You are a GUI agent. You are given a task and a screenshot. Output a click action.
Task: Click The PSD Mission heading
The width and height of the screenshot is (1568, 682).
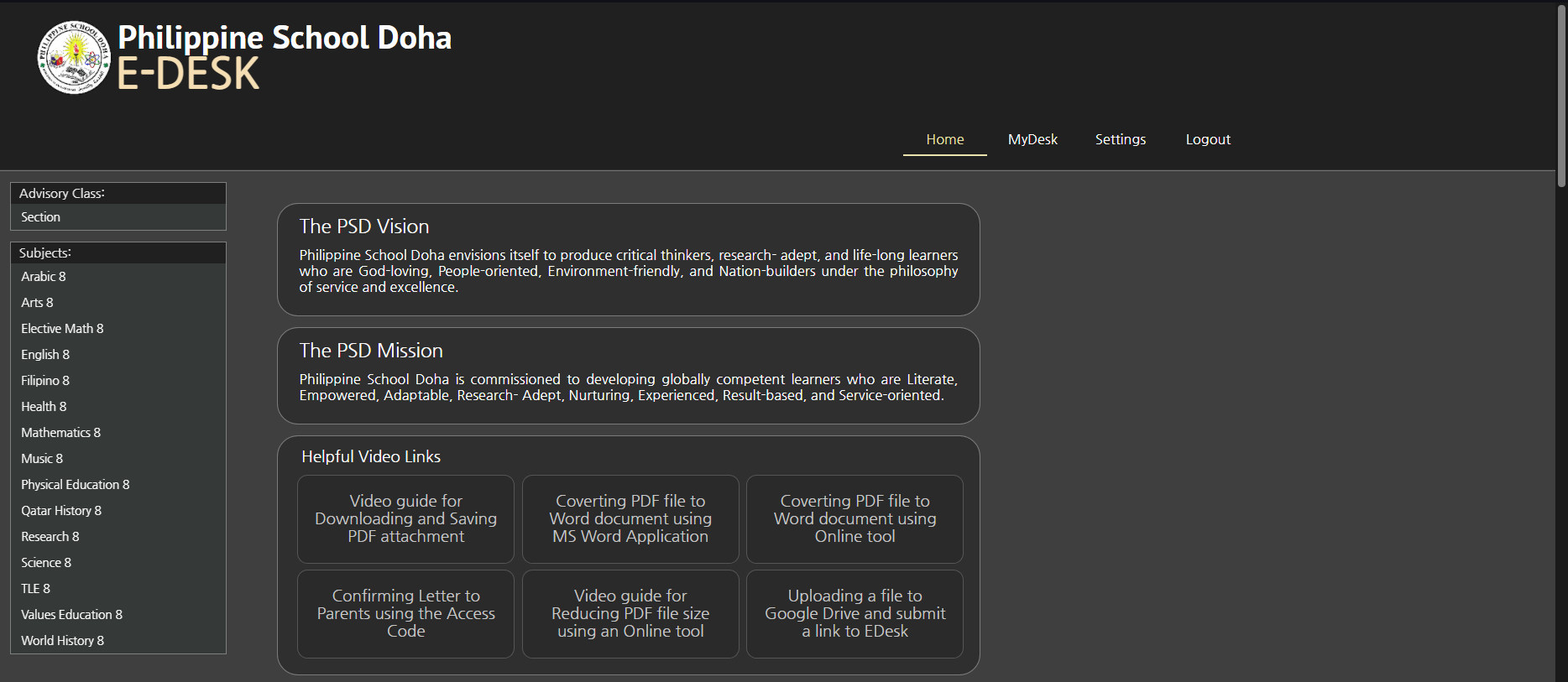(x=371, y=351)
